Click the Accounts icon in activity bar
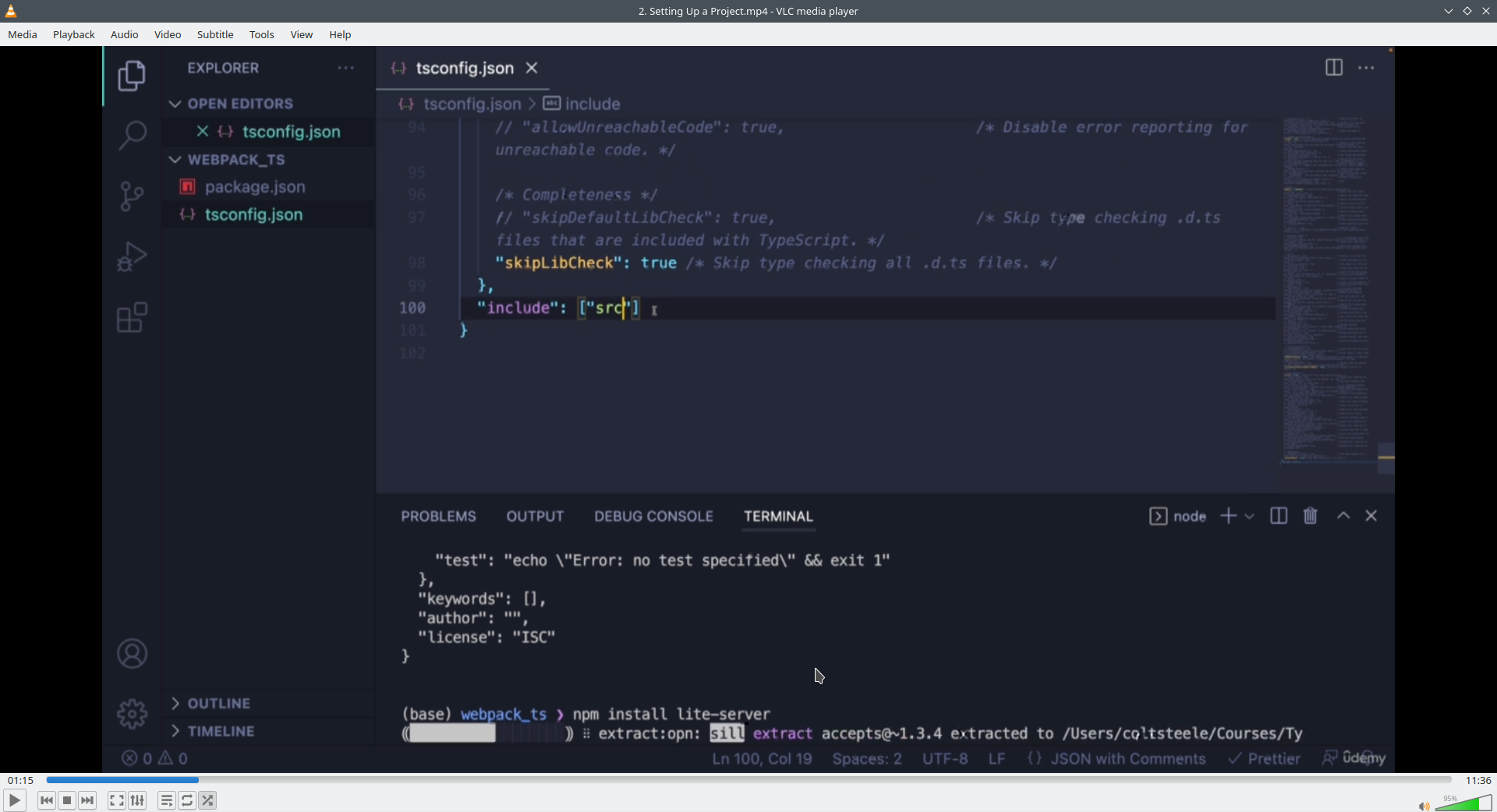The width and height of the screenshot is (1497, 812). click(132, 654)
